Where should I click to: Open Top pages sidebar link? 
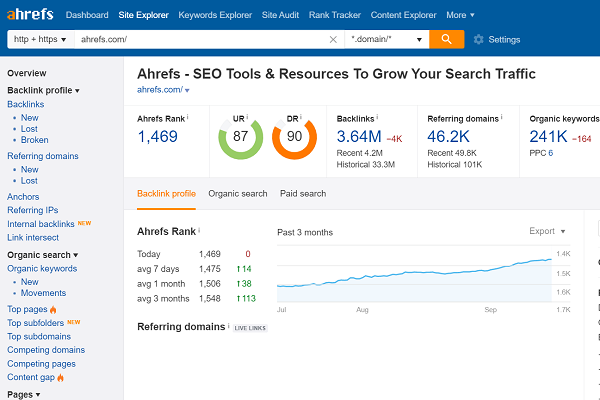point(27,309)
